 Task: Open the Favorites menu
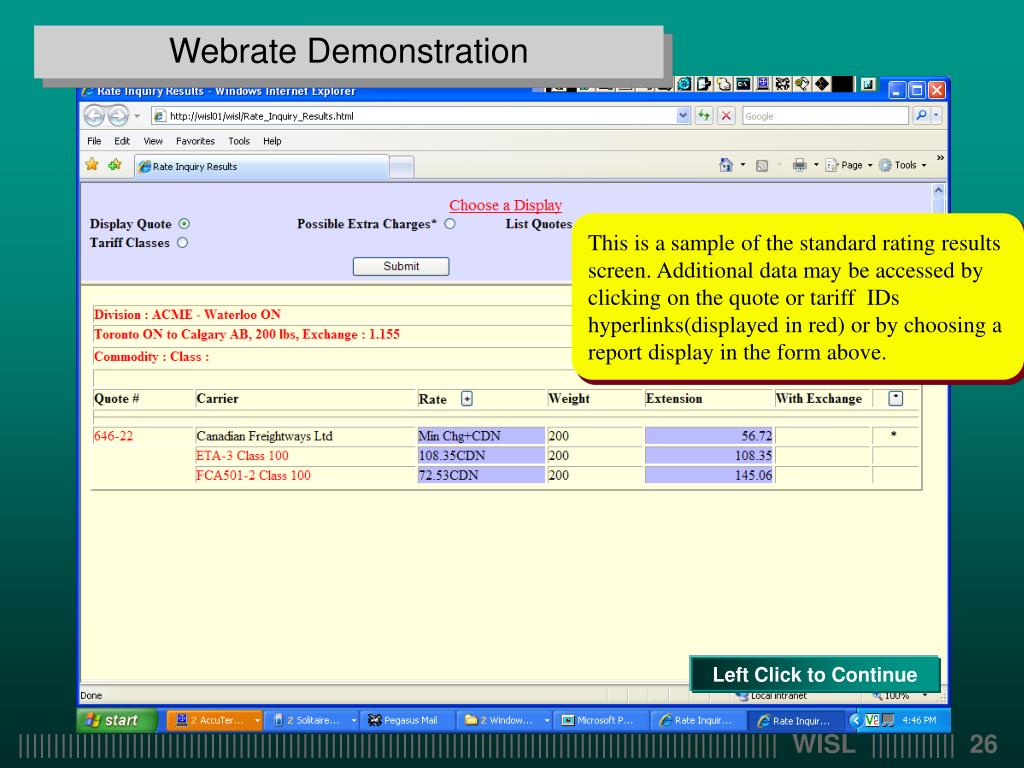pyautogui.click(x=195, y=141)
